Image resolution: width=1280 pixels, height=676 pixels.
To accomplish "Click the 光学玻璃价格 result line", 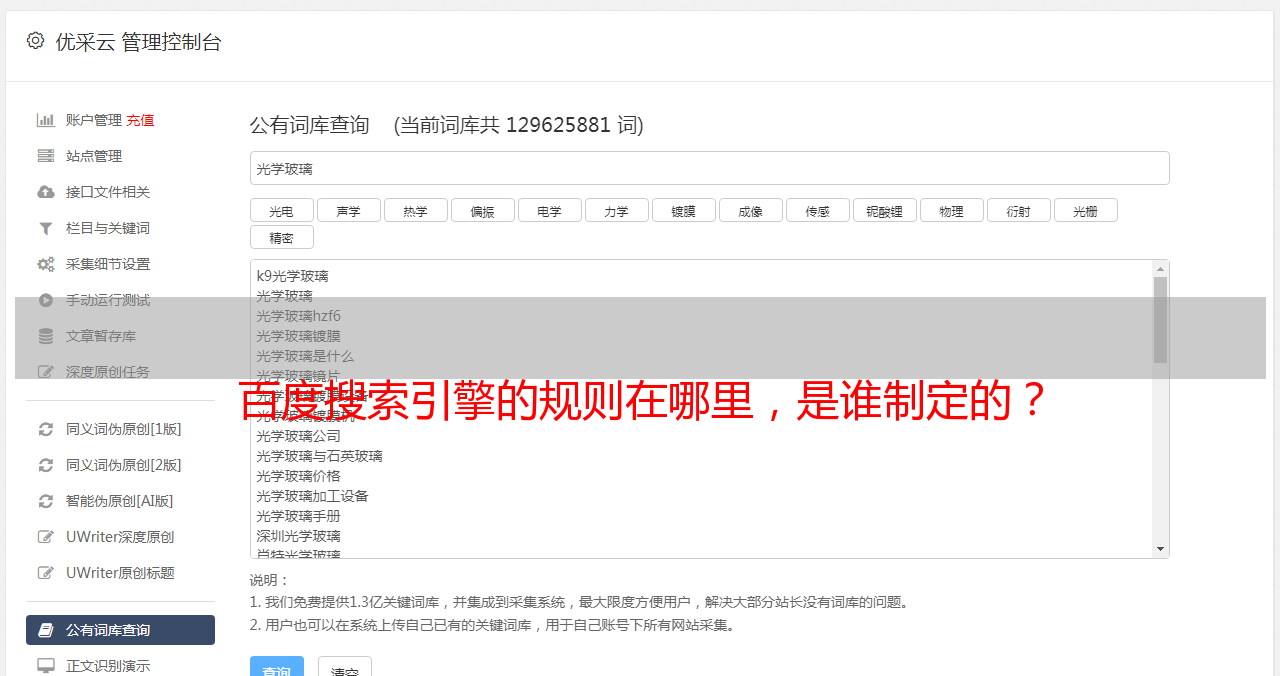I will click(x=298, y=476).
